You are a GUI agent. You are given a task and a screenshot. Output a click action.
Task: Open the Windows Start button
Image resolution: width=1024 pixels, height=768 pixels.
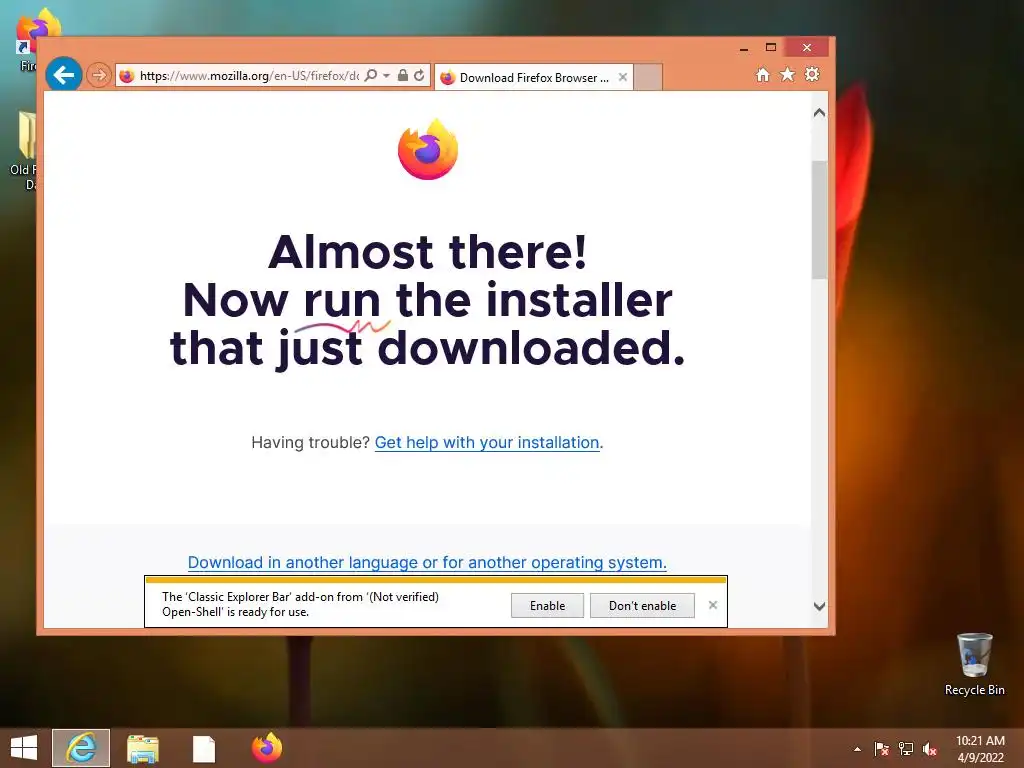24,748
